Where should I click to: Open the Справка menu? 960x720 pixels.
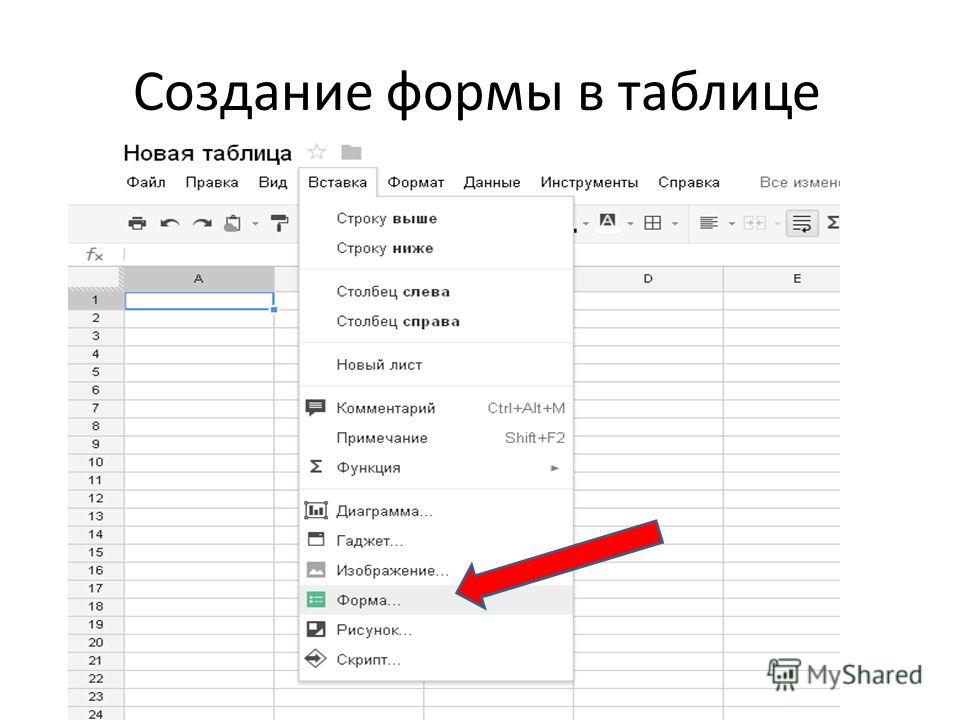(x=689, y=182)
